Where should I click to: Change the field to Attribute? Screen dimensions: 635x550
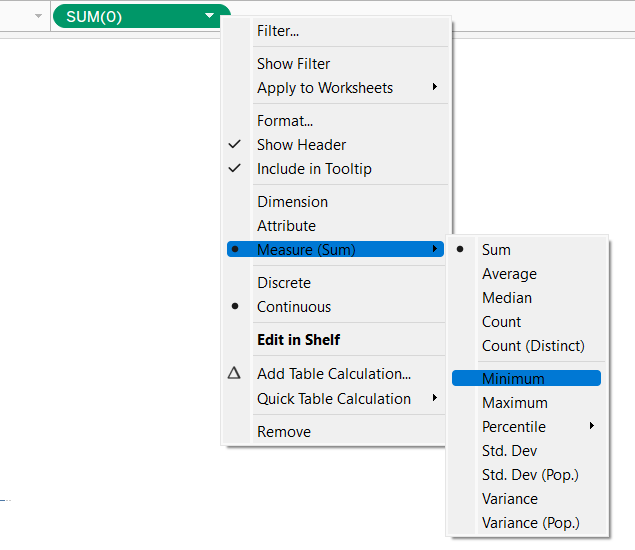click(x=286, y=226)
